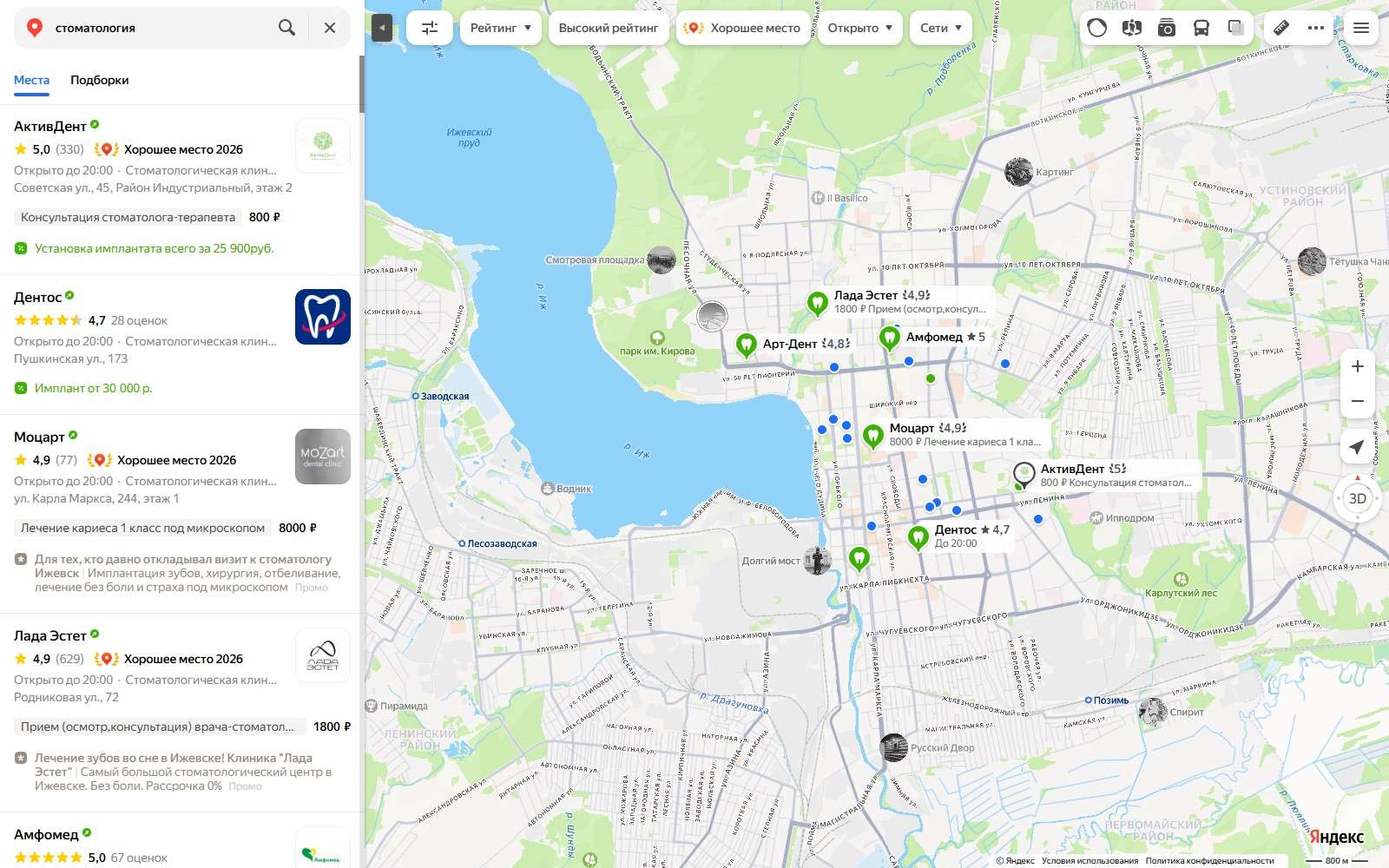Click the Русский Двор photo marker

[893, 747]
